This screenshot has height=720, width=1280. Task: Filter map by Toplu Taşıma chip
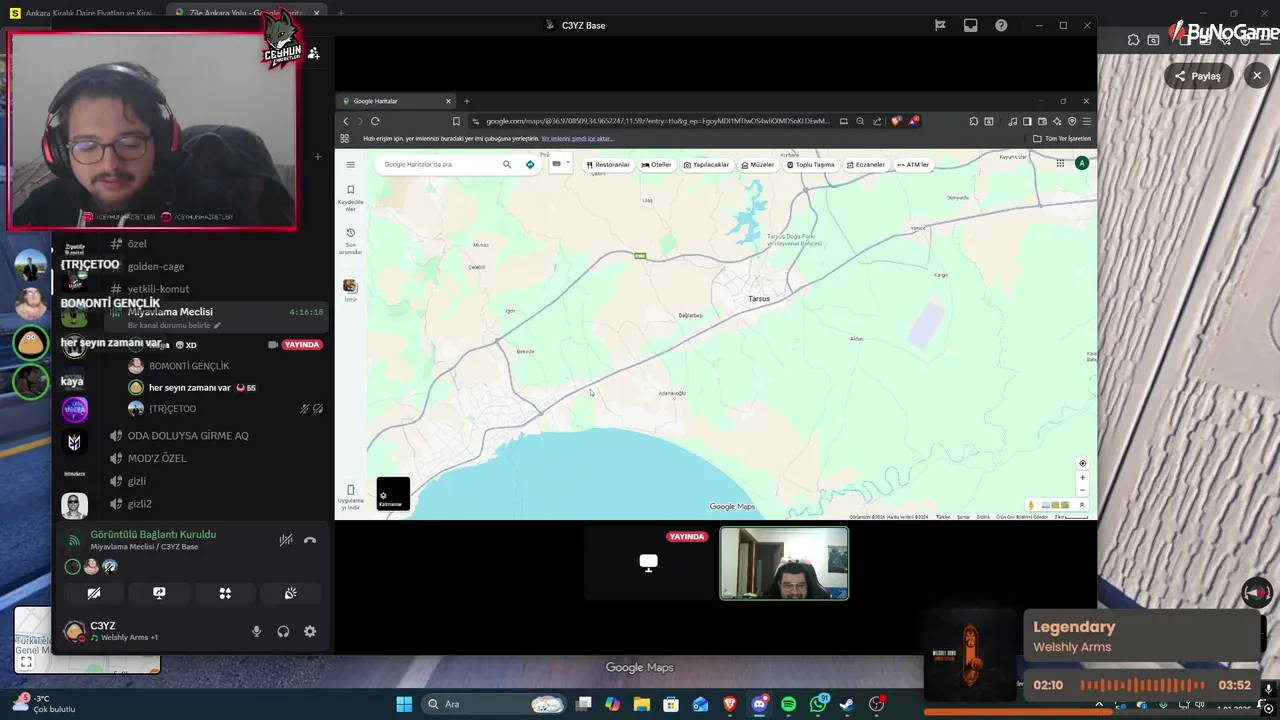[x=811, y=164]
